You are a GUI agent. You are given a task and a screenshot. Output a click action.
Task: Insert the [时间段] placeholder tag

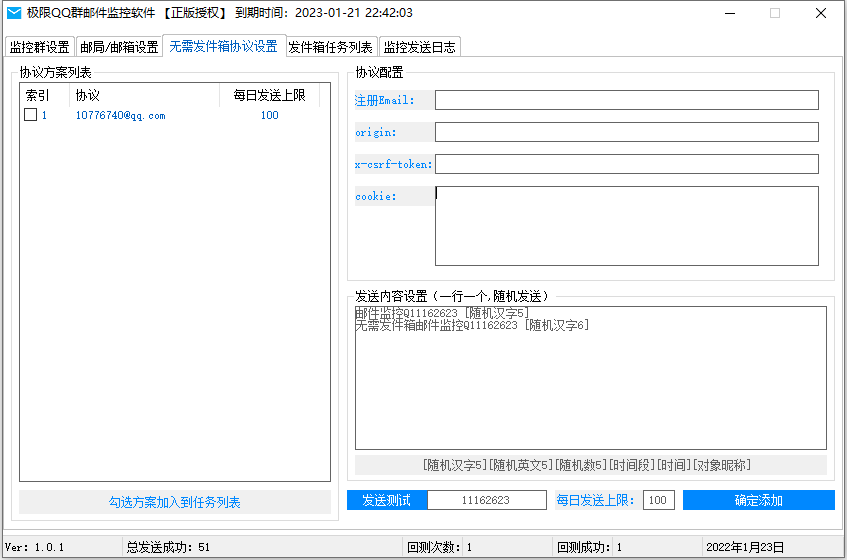coord(631,465)
